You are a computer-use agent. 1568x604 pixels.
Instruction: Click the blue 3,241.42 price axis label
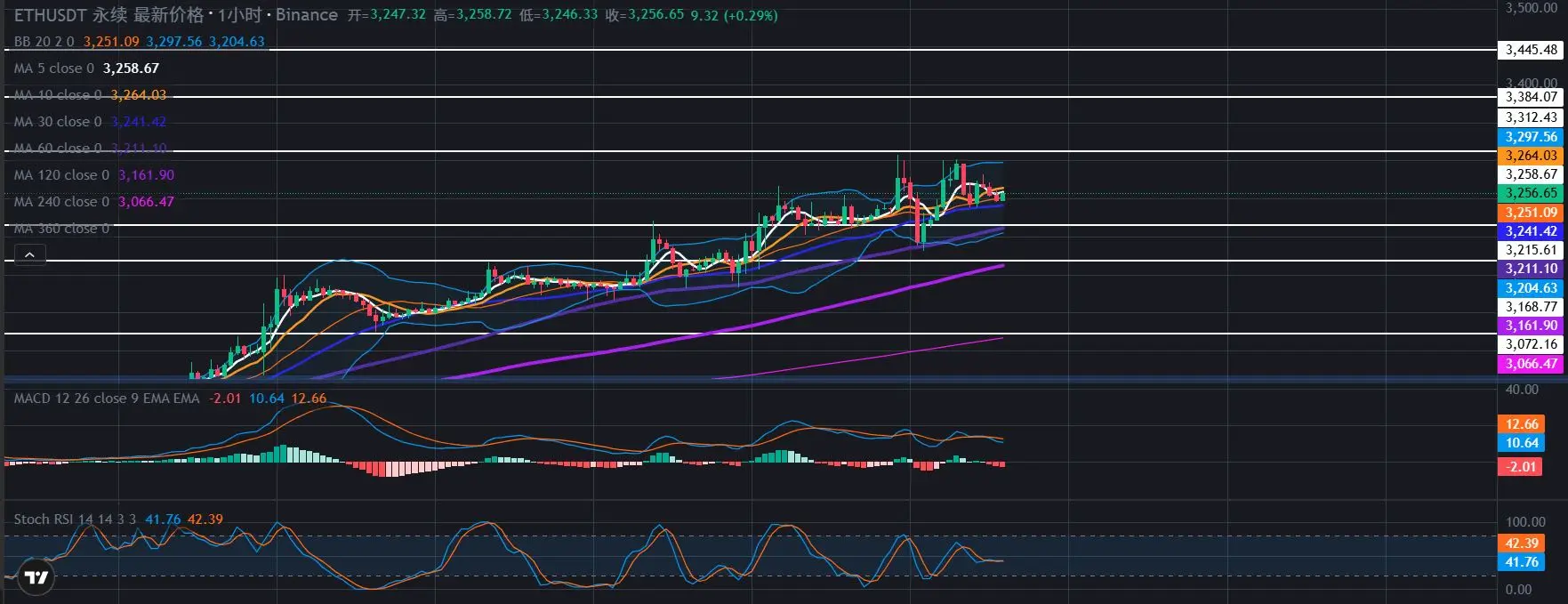pos(1531,231)
